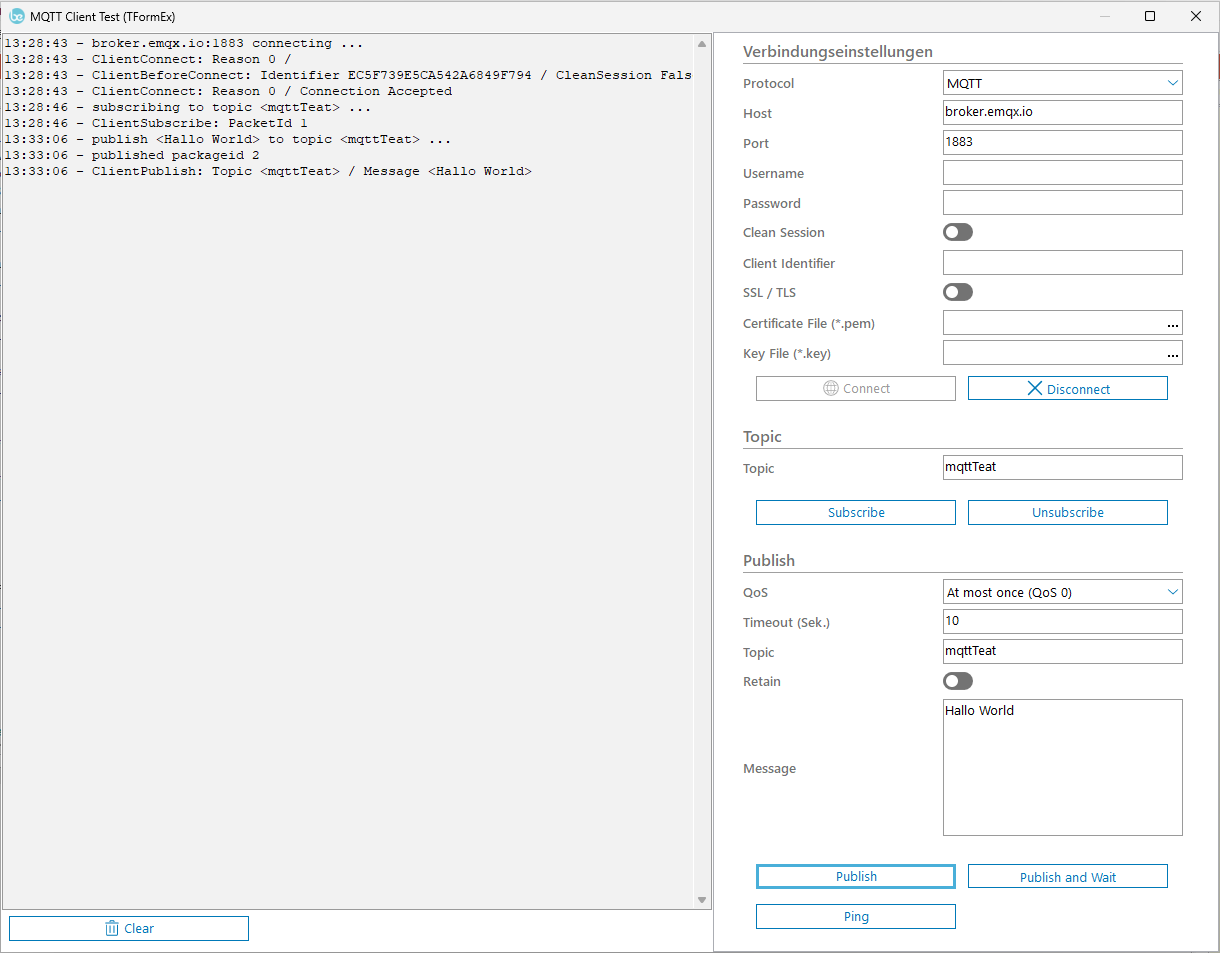Click the X icon on Disconnect button
Image resolution: width=1220 pixels, height=953 pixels.
1034,389
